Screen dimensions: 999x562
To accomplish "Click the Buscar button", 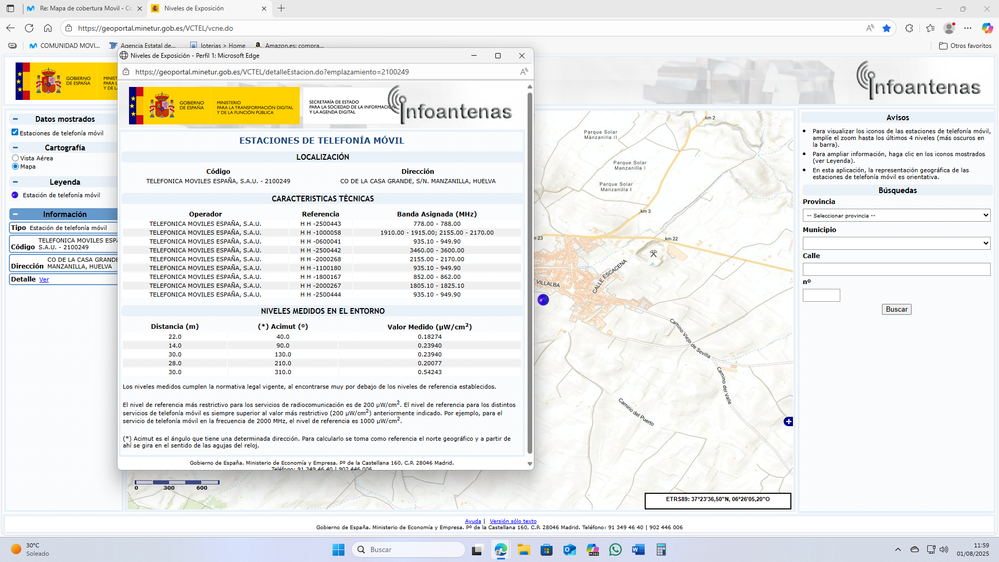I will (x=896, y=309).
